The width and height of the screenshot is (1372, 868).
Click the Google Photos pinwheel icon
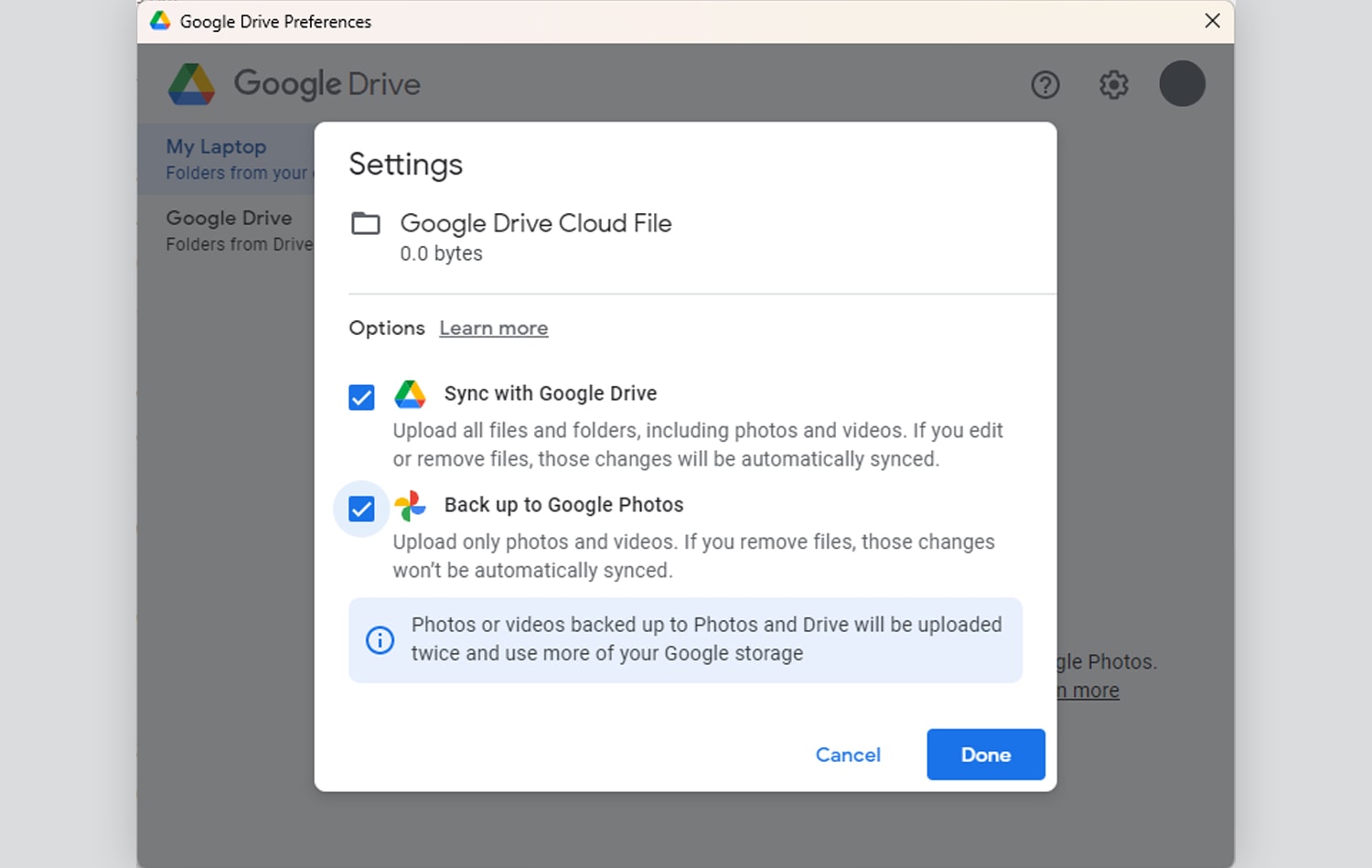pos(410,505)
